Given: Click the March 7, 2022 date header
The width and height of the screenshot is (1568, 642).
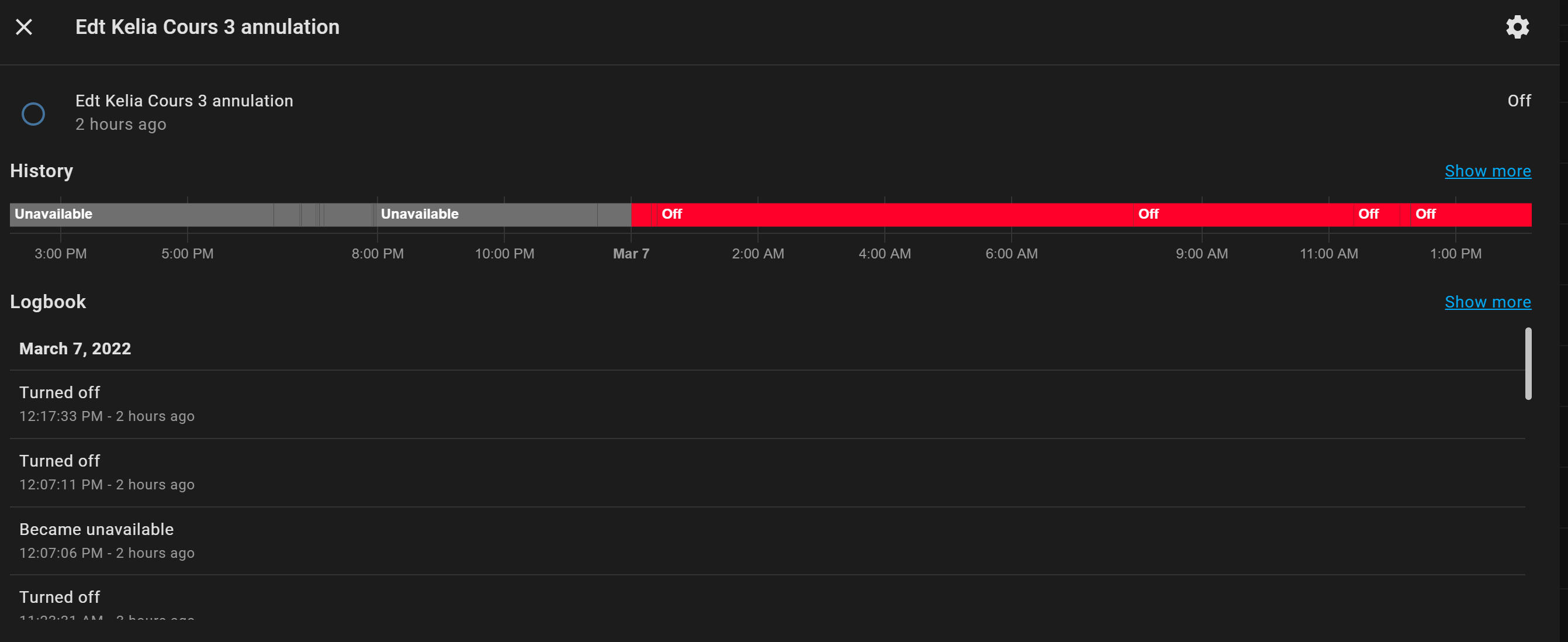Looking at the screenshot, I should tap(75, 348).
